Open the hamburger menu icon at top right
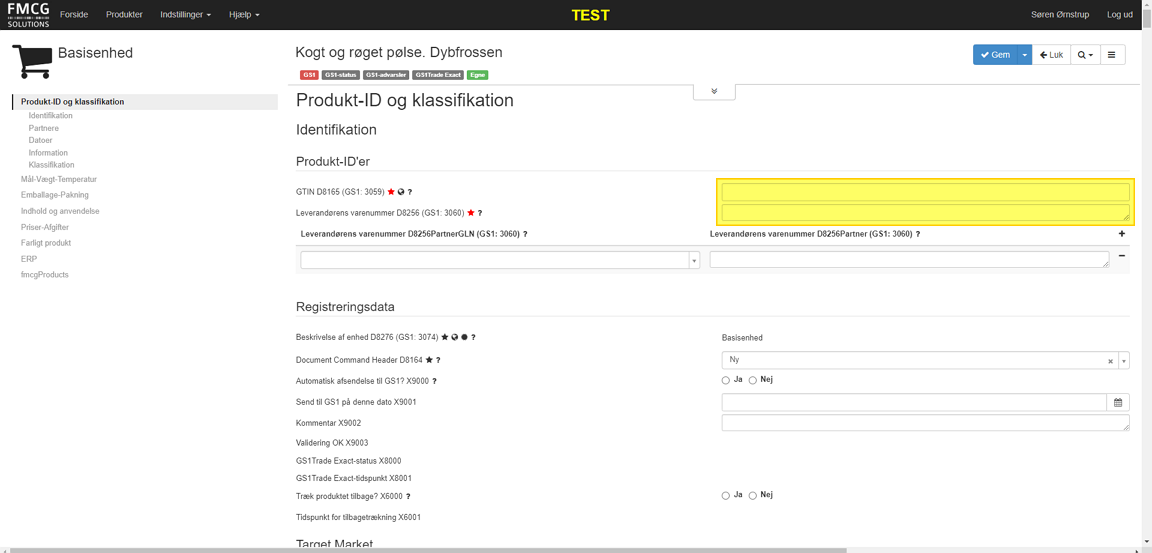The height and width of the screenshot is (553, 1152). [1111, 55]
